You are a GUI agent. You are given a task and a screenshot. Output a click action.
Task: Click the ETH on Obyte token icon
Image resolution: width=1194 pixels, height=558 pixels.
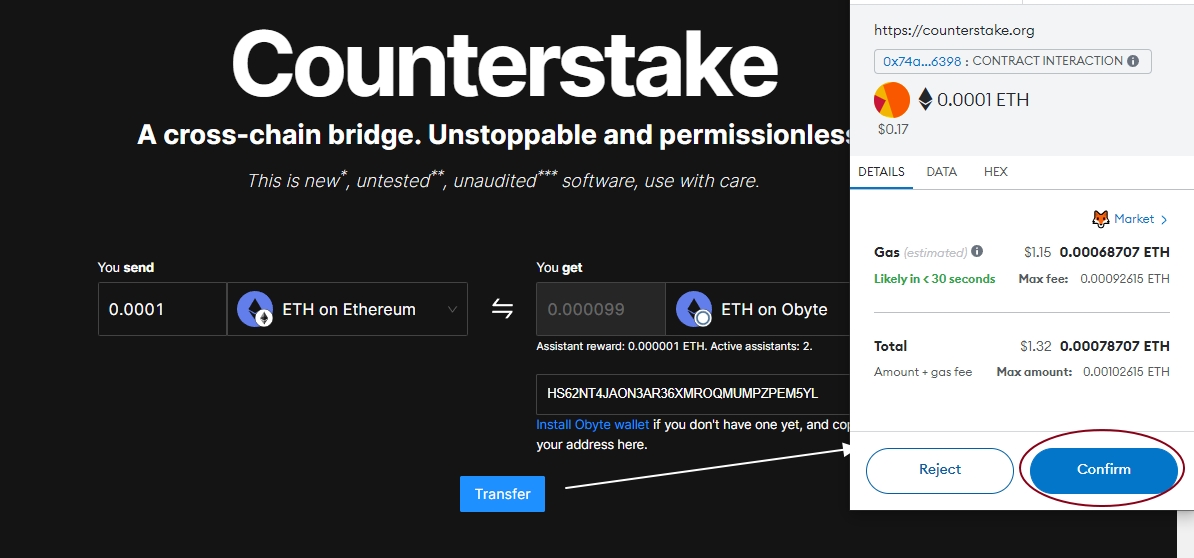click(x=694, y=309)
